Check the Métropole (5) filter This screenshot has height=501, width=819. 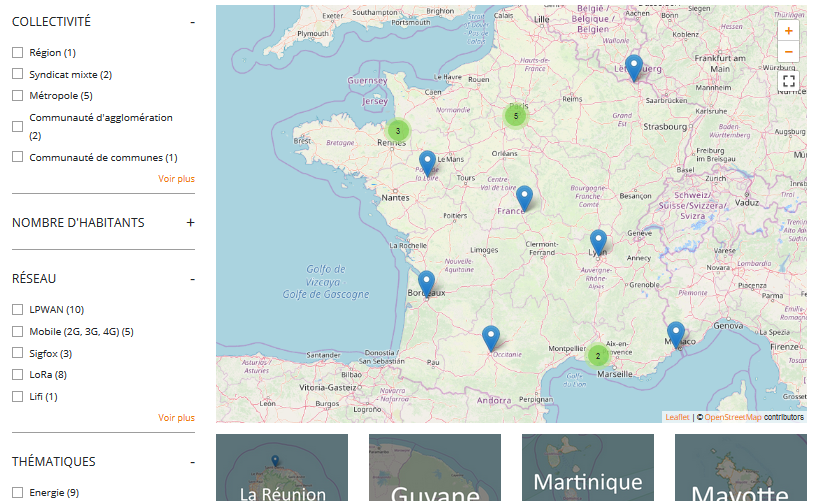[x=17, y=96]
